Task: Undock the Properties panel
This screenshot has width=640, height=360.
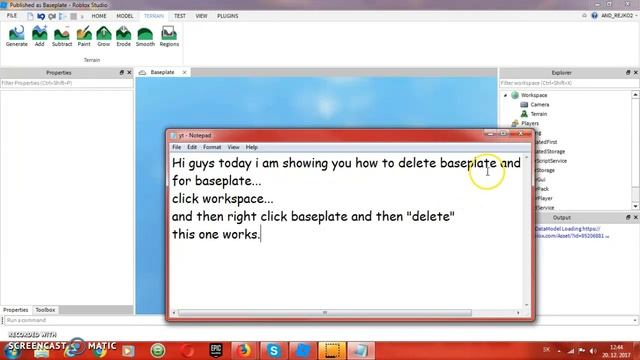Action: click(x=121, y=72)
